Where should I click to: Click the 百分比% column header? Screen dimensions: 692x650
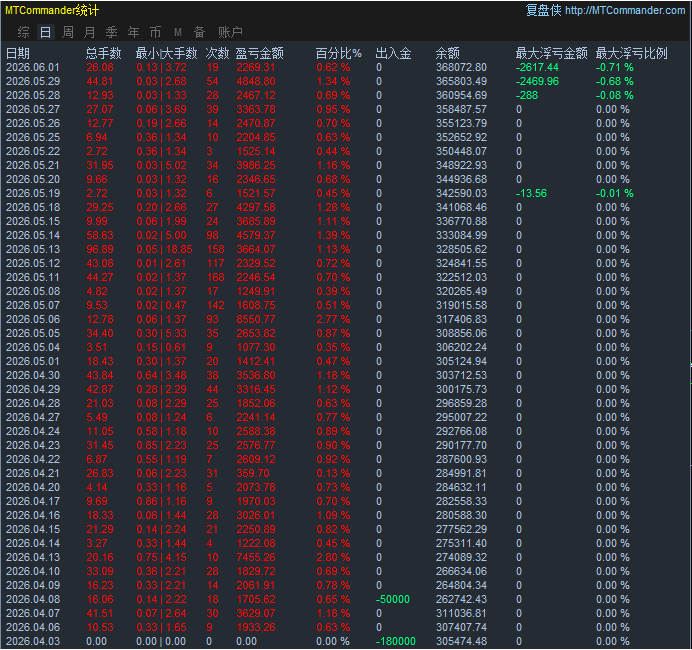click(338, 53)
